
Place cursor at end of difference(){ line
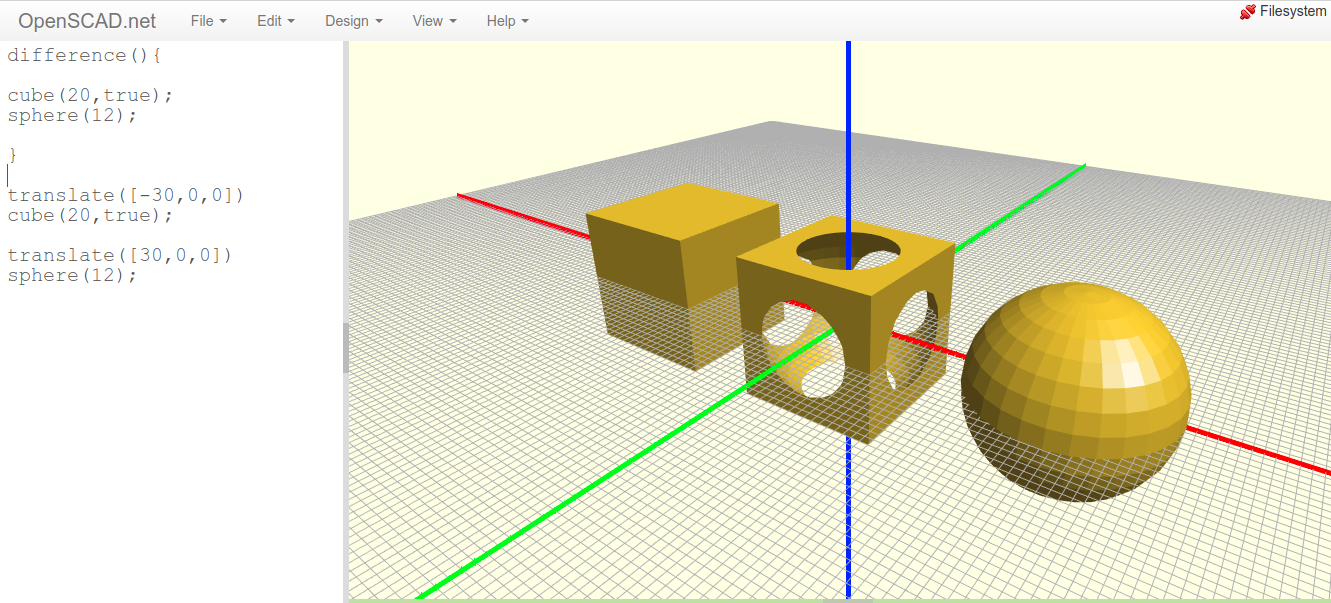pos(162,56)
